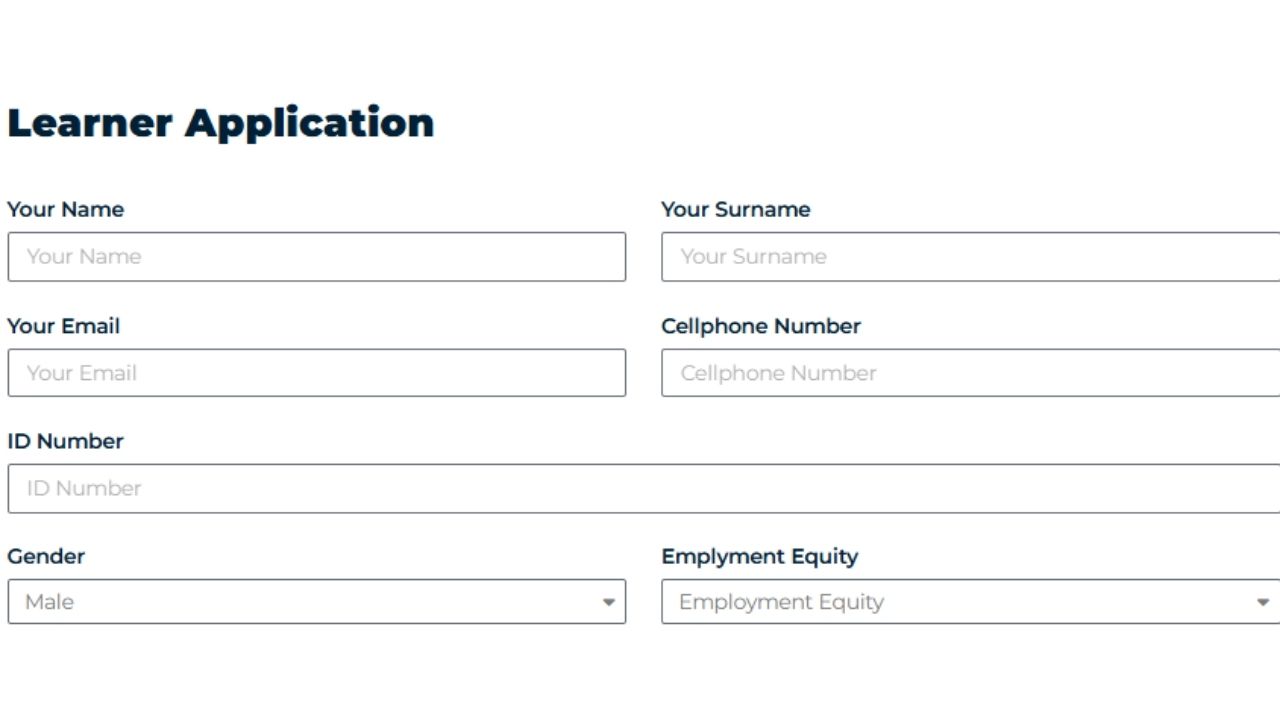Expand the Employment Equity dropdown arrow
The width and height of the screenshot is (1280, 720).
(1261, 601)
